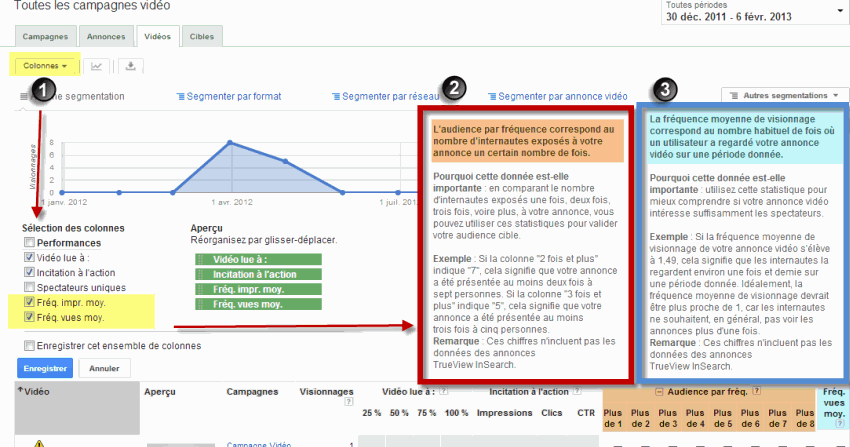Click the Clics column header
This screenshot has height=447, width=850.
(x=551, y=413)
